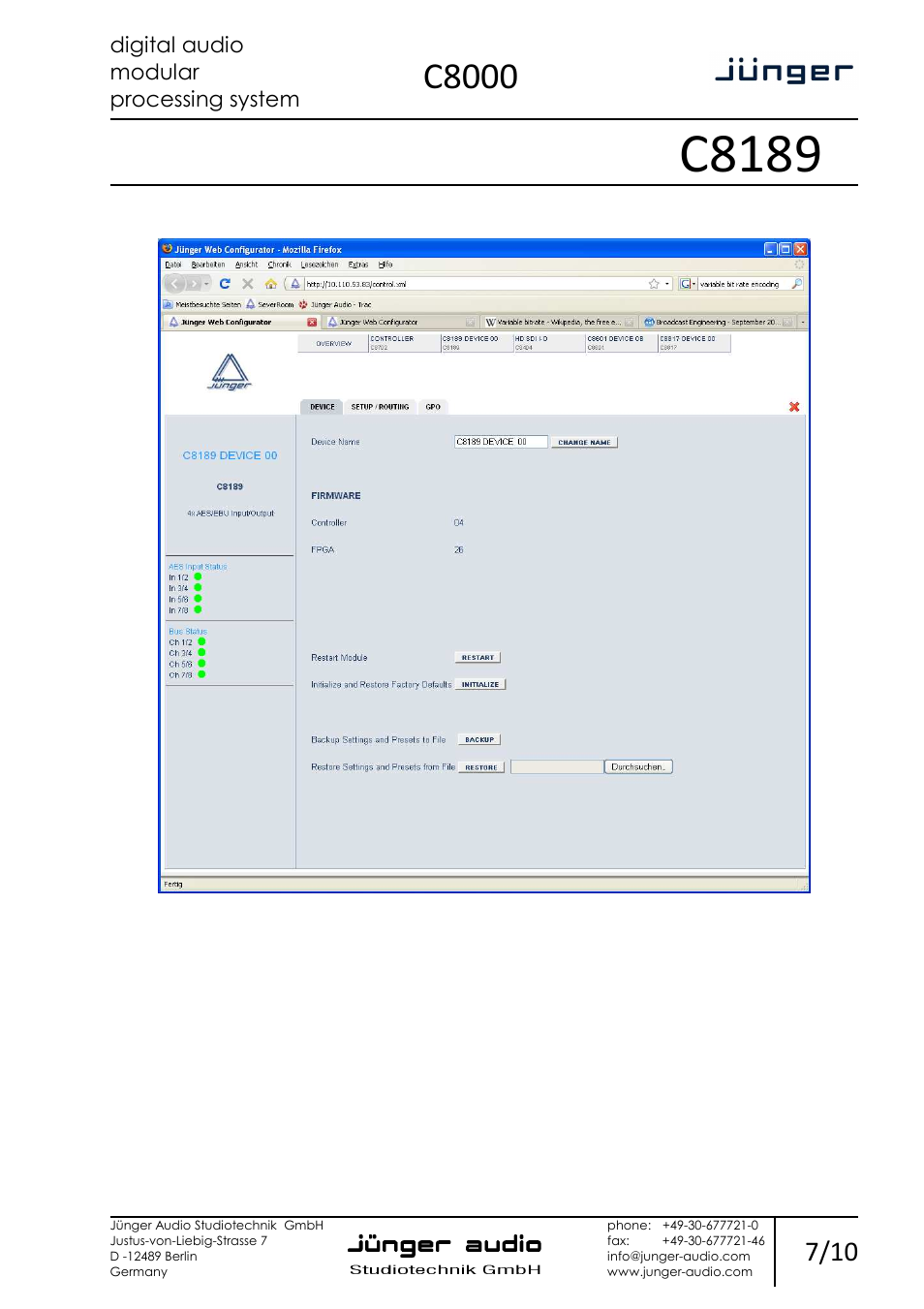Click the Ch 5/6 bus status indicator

201,664
